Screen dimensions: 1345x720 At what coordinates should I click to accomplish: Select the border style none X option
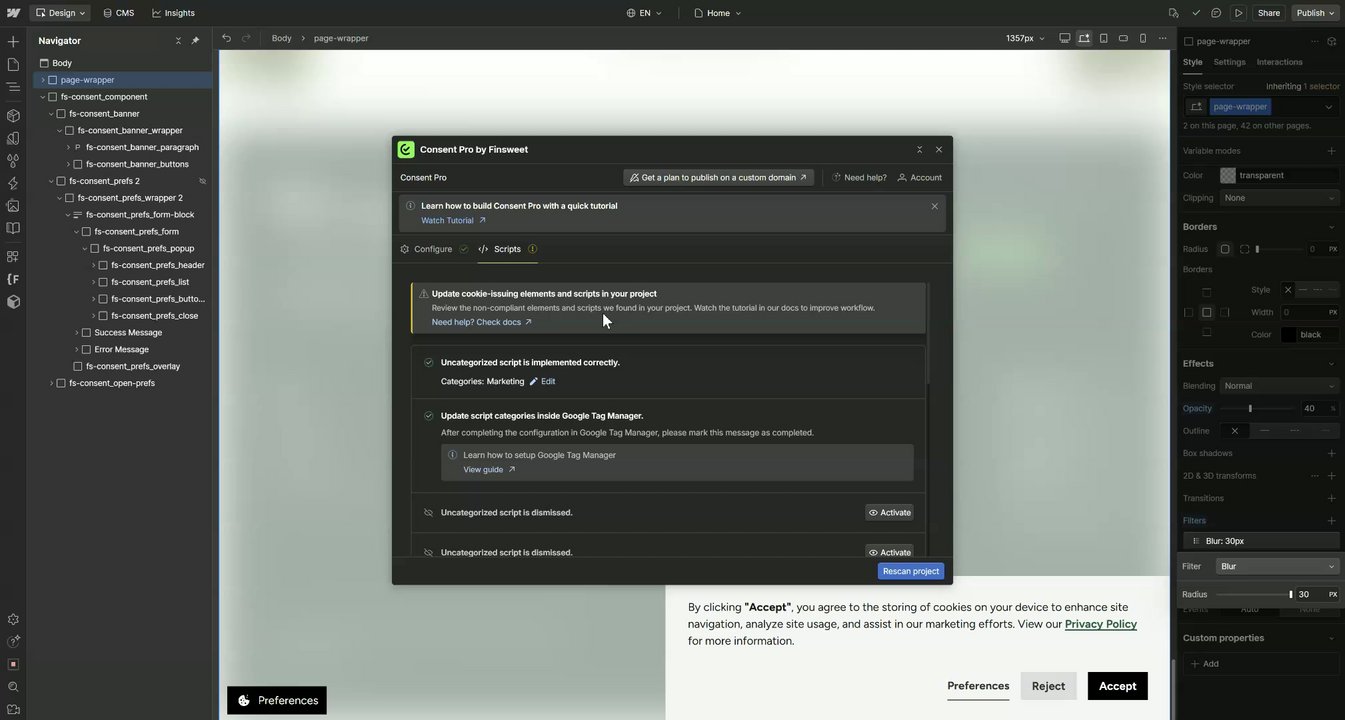(1288, 290)
